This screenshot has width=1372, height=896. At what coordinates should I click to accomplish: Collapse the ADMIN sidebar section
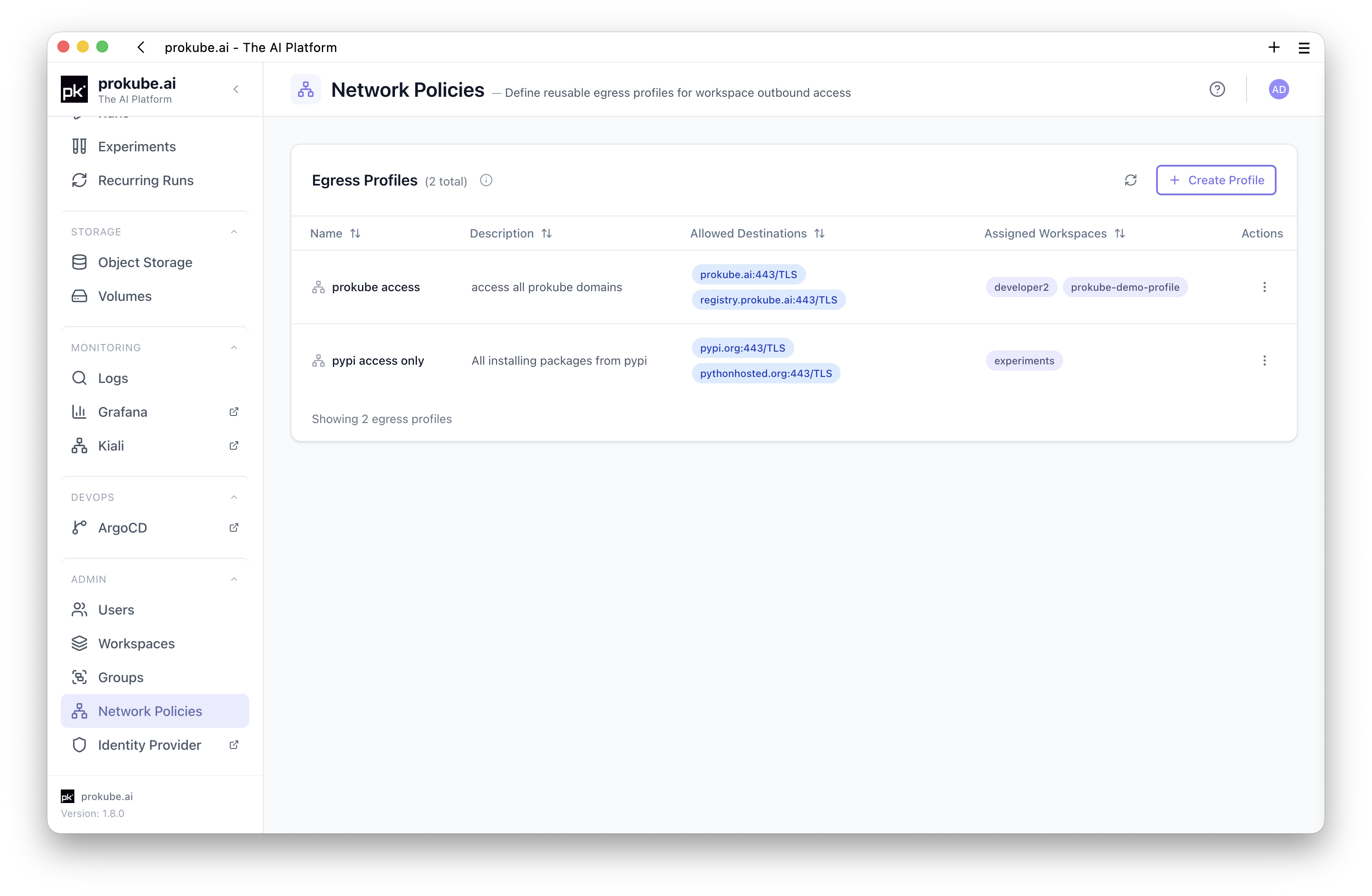tap(234, 579)
